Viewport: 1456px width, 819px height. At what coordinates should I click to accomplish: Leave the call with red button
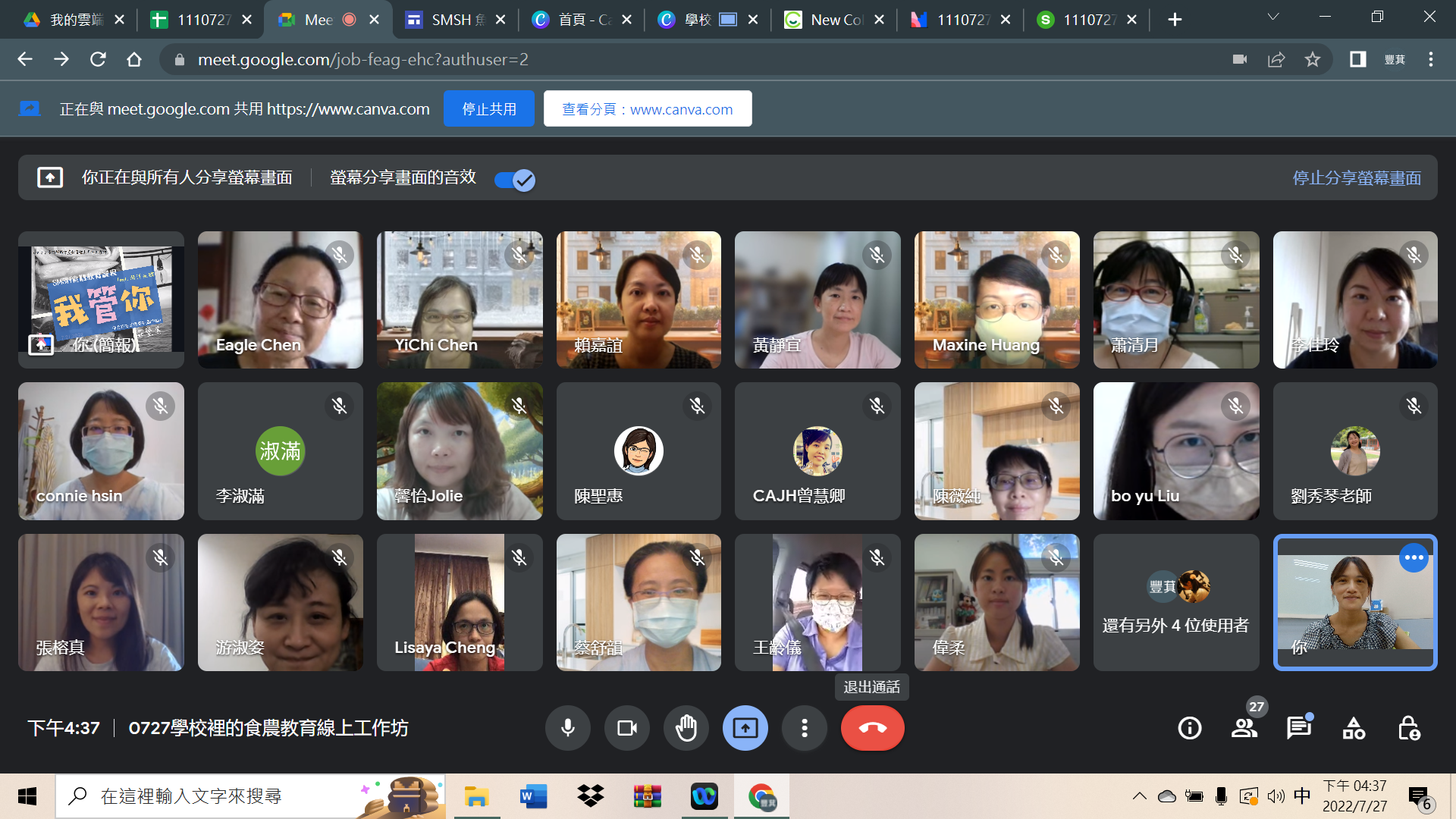click(872, 728)
